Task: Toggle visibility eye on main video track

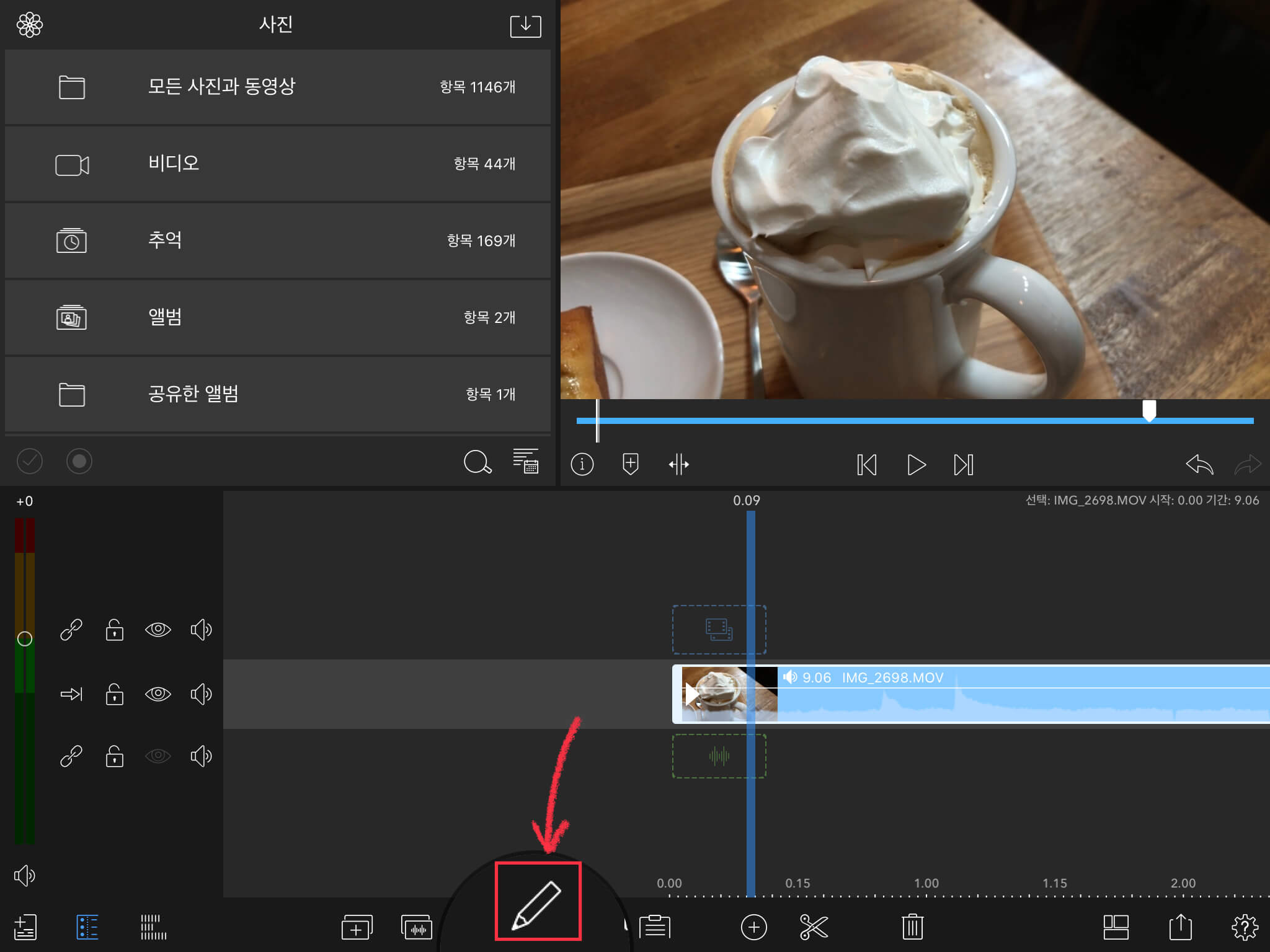Action: 158,694
